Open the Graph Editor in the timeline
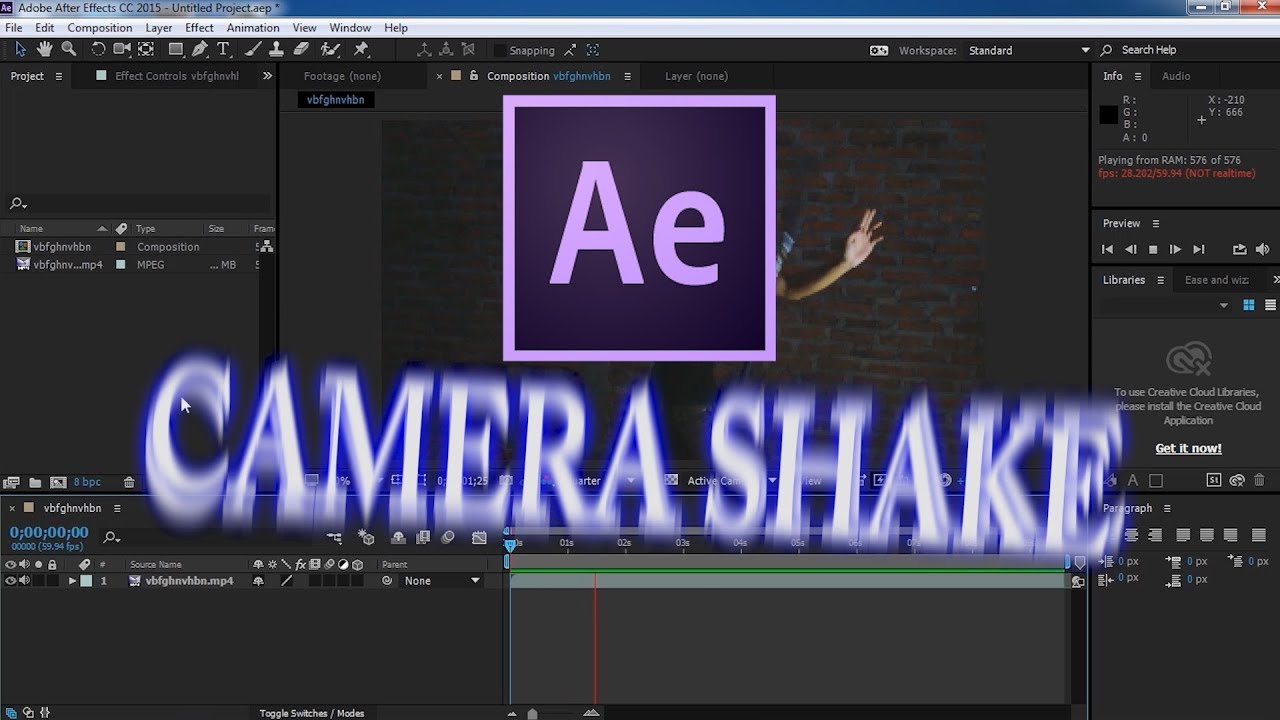 [479, 538]
